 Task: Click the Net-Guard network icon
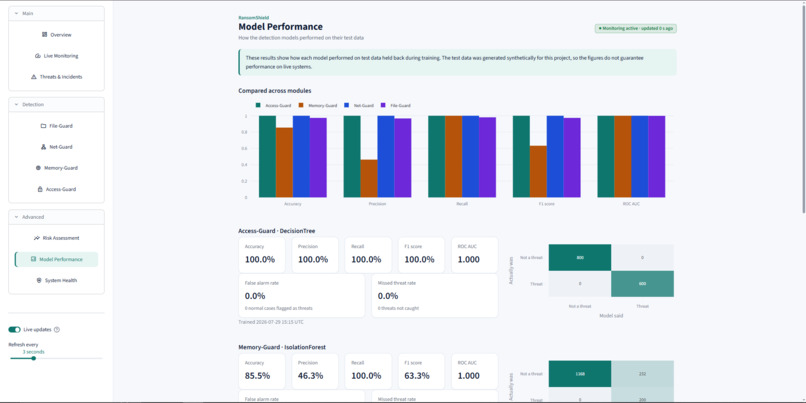coord(43,147)
